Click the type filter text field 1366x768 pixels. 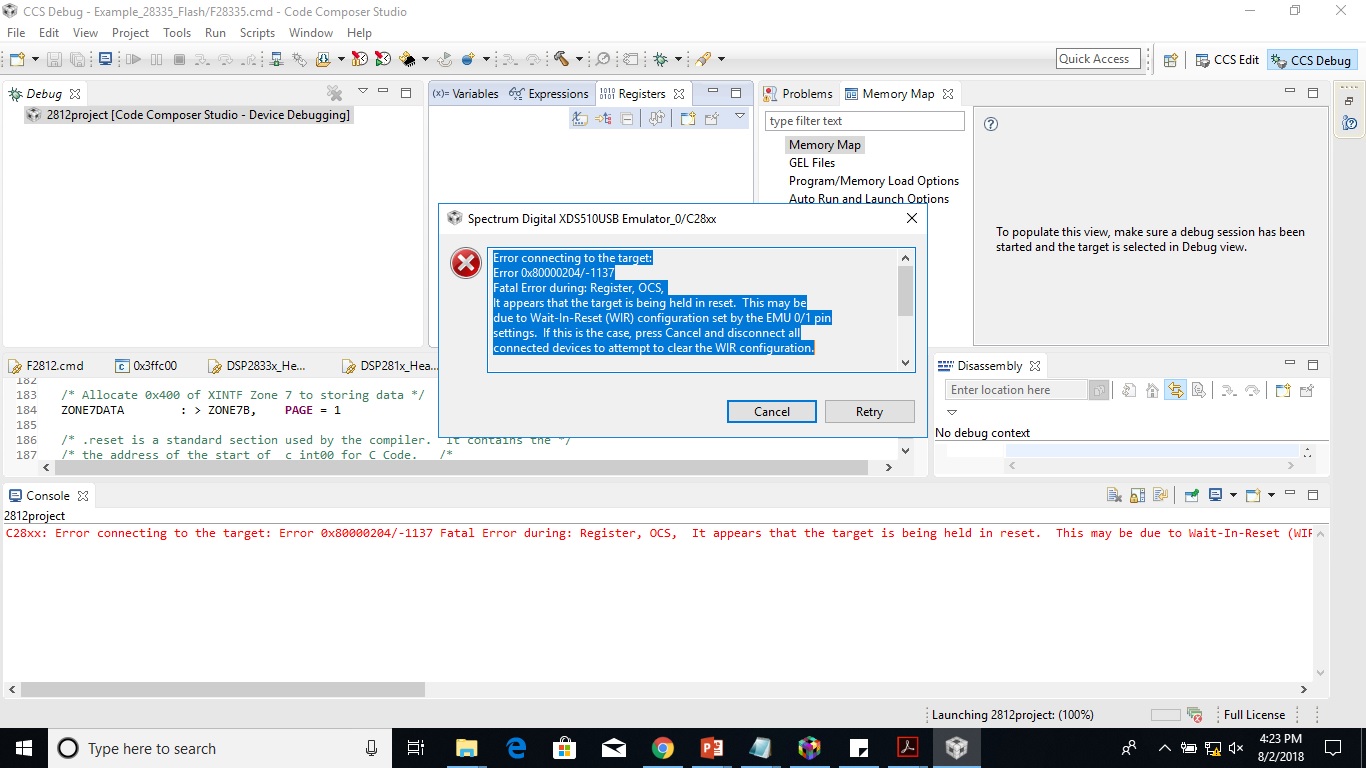point(865,121)
